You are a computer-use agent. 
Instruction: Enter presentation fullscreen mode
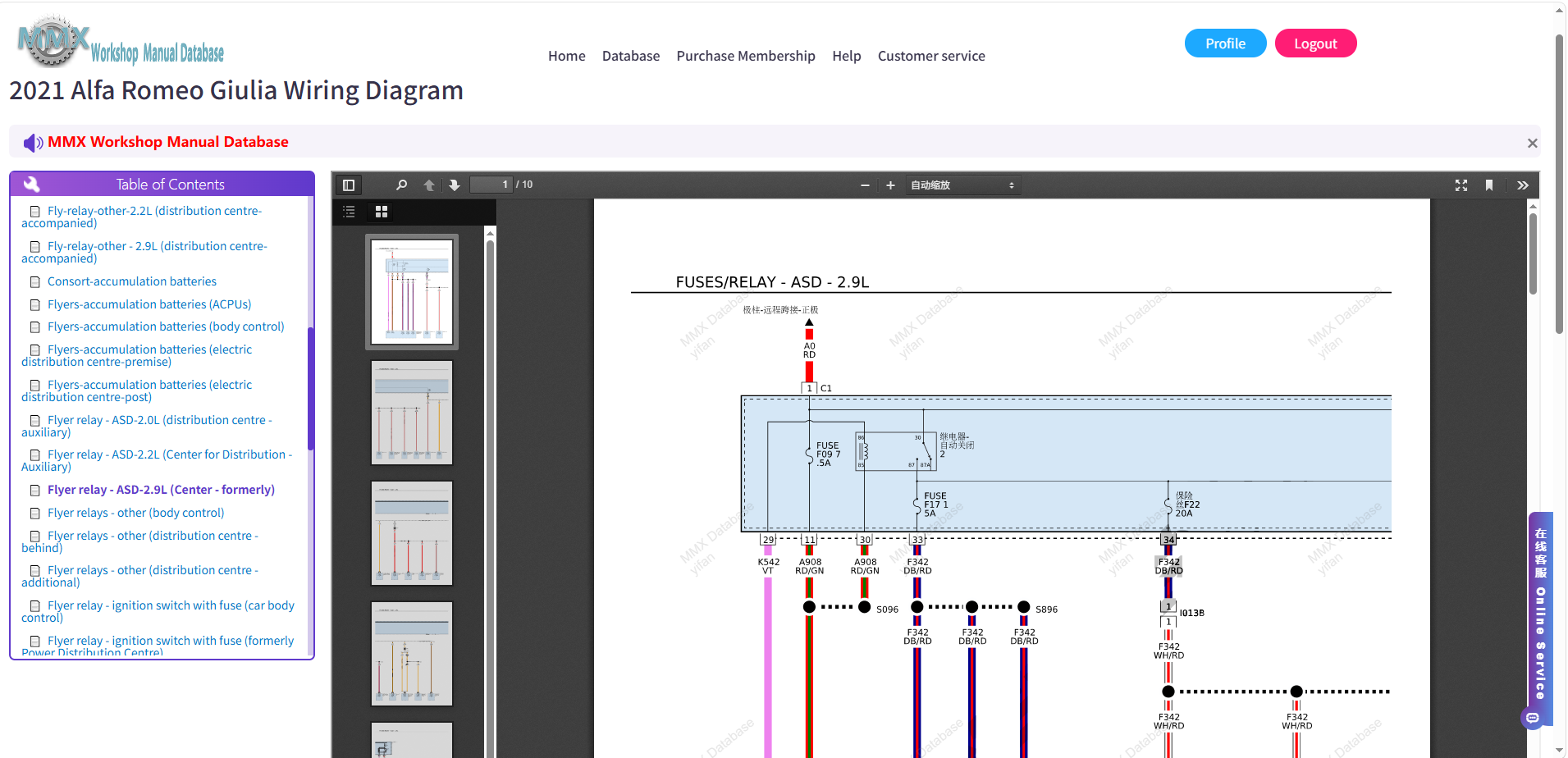1461,185
